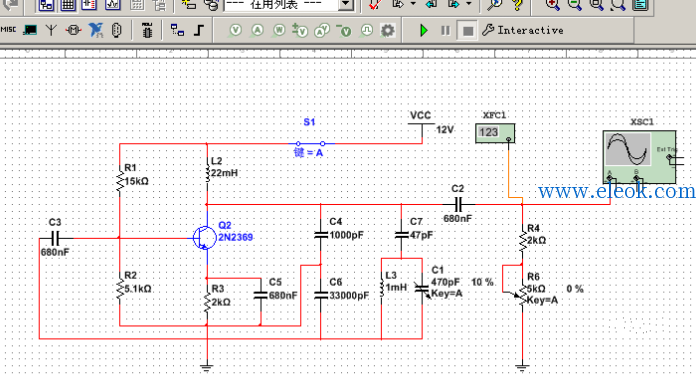This screenshot has width=696, height=378.
Task: Open the electromechanical component group
Action: [x=73, y=30]
